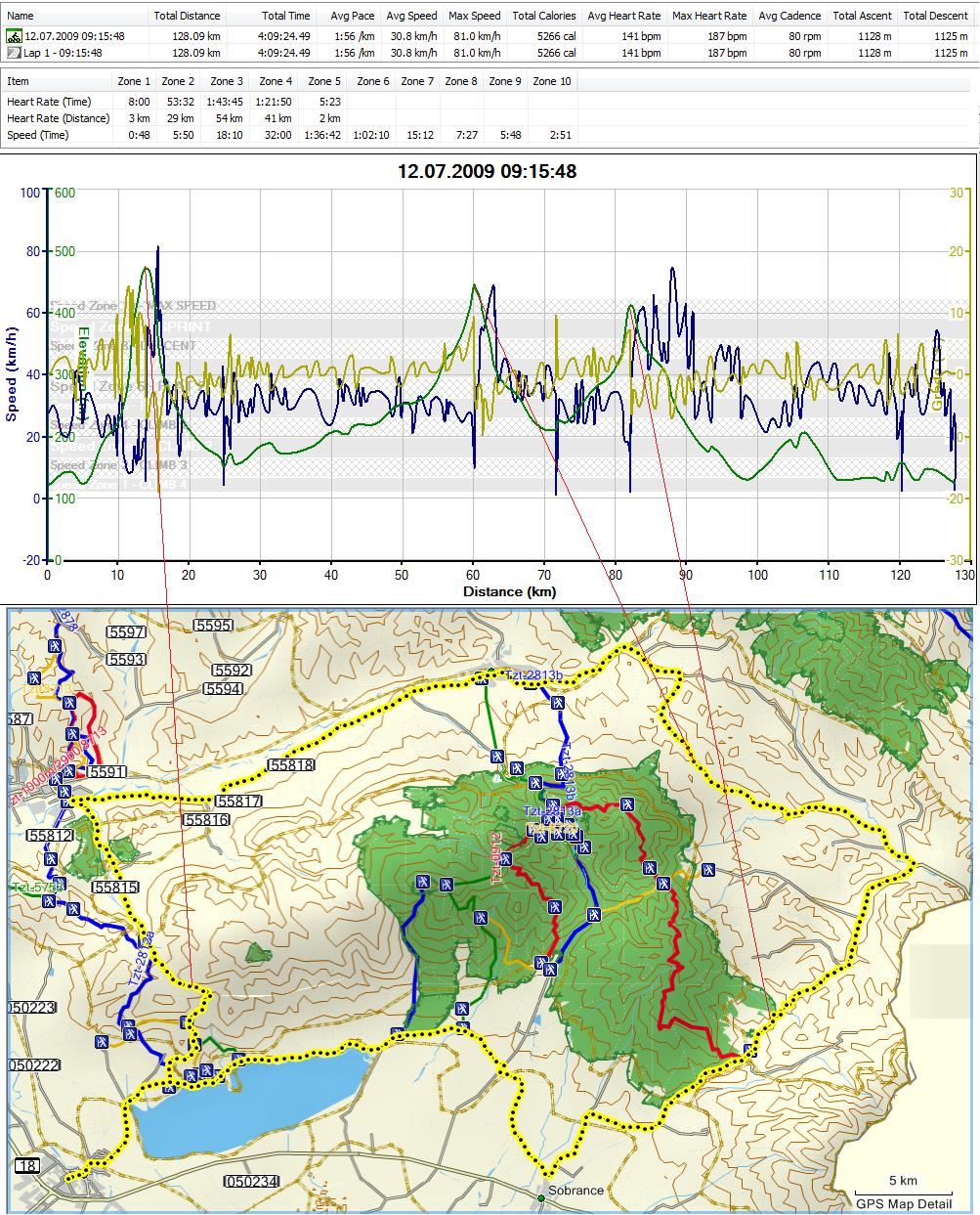Select the Speed (Time) row
Screen dimensions: 980x1215
(37, 135)
